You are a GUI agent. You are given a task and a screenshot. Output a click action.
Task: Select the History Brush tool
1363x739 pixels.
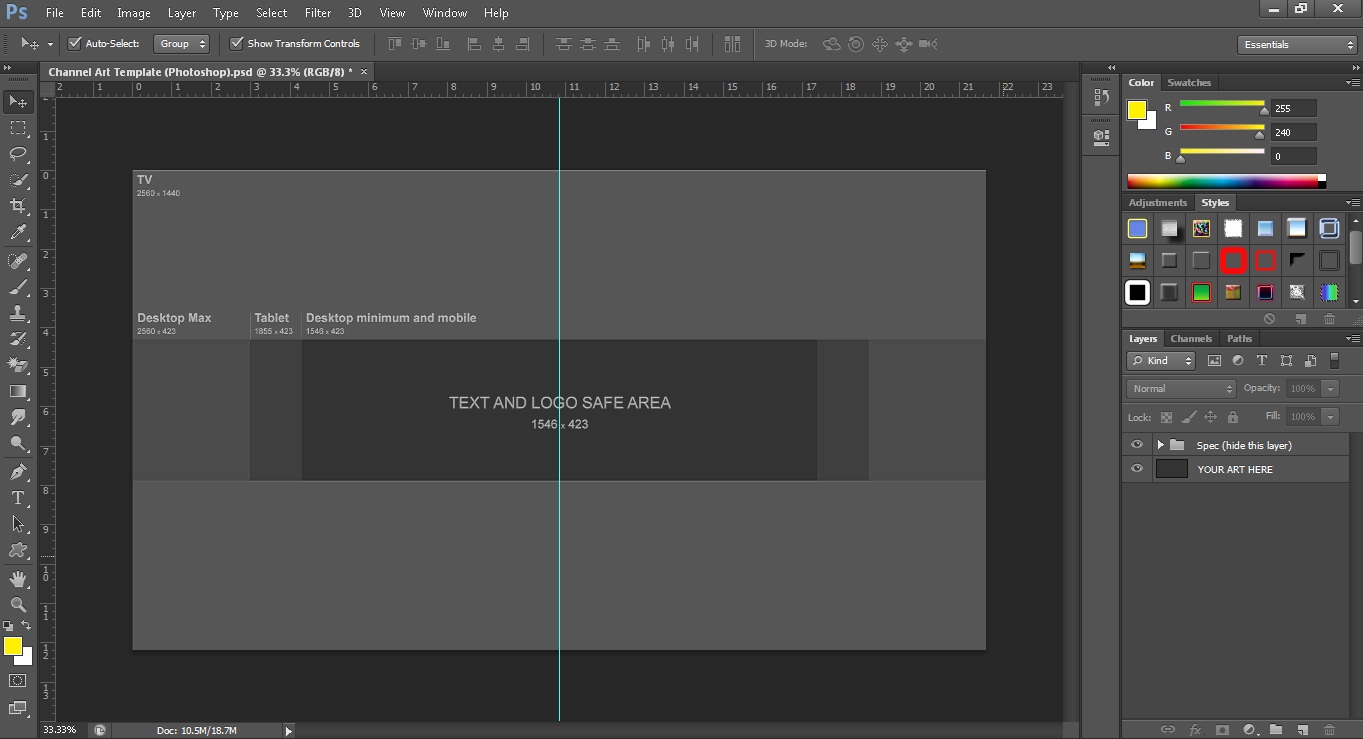point(18,339)
